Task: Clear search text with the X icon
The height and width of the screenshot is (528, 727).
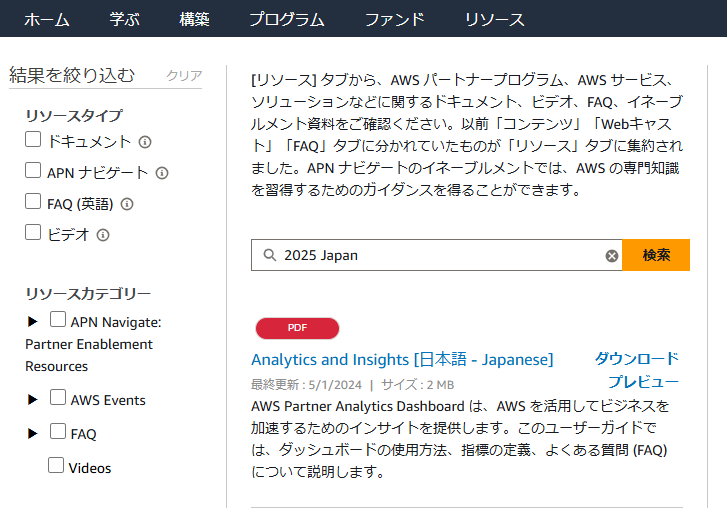Action: [x=612, y=255]
